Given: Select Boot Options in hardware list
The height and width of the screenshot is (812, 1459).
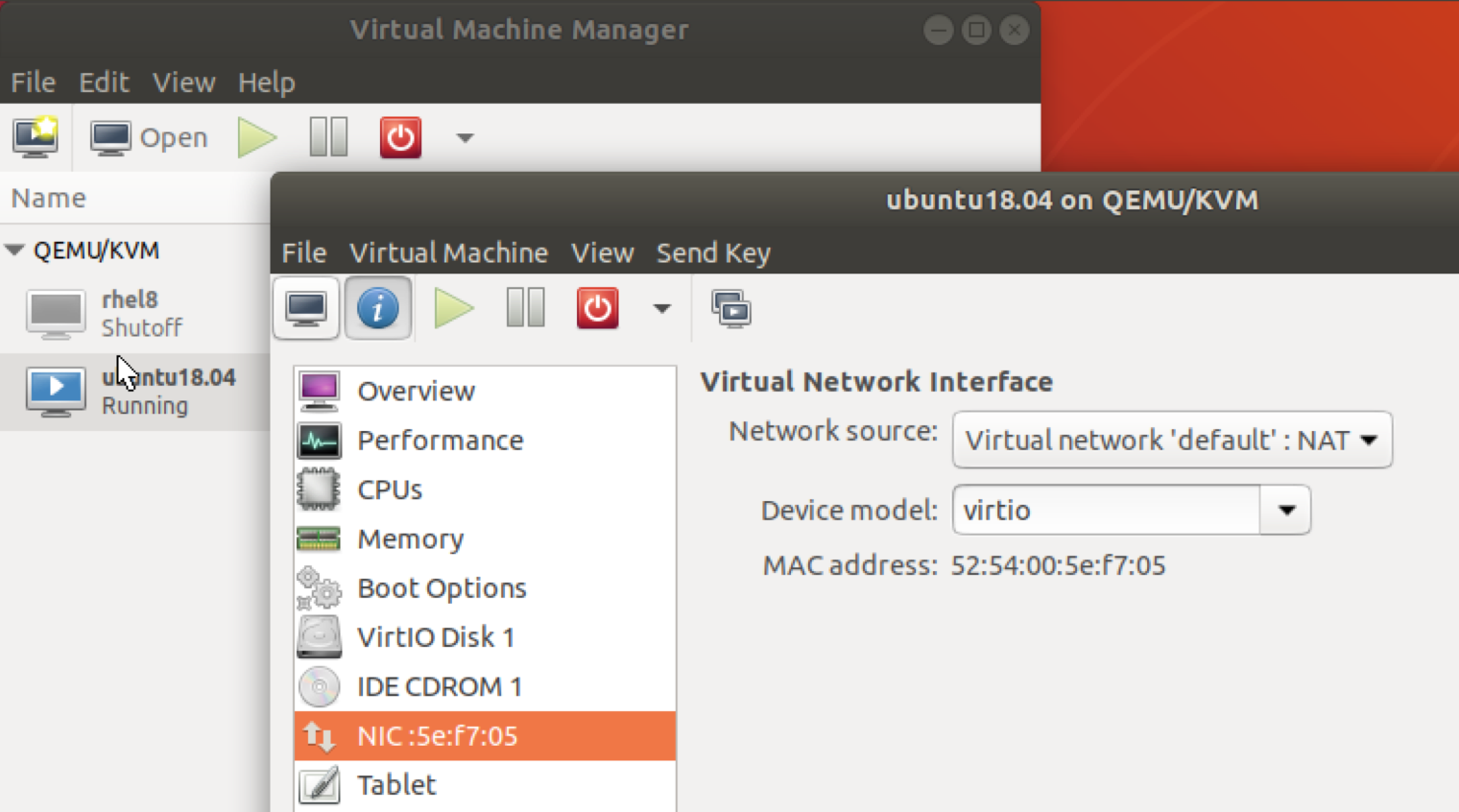Looking at the screenshot, I should pyautogui.click(x=485, y=588).
